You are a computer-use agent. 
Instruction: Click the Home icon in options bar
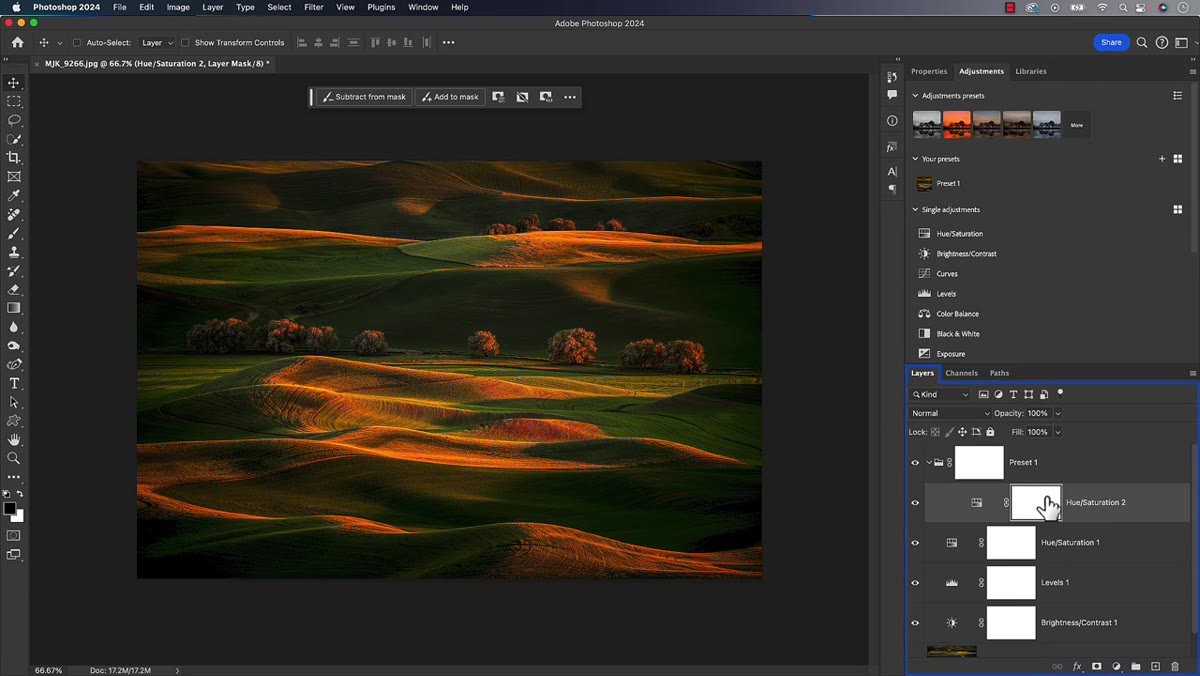point(17,43)
